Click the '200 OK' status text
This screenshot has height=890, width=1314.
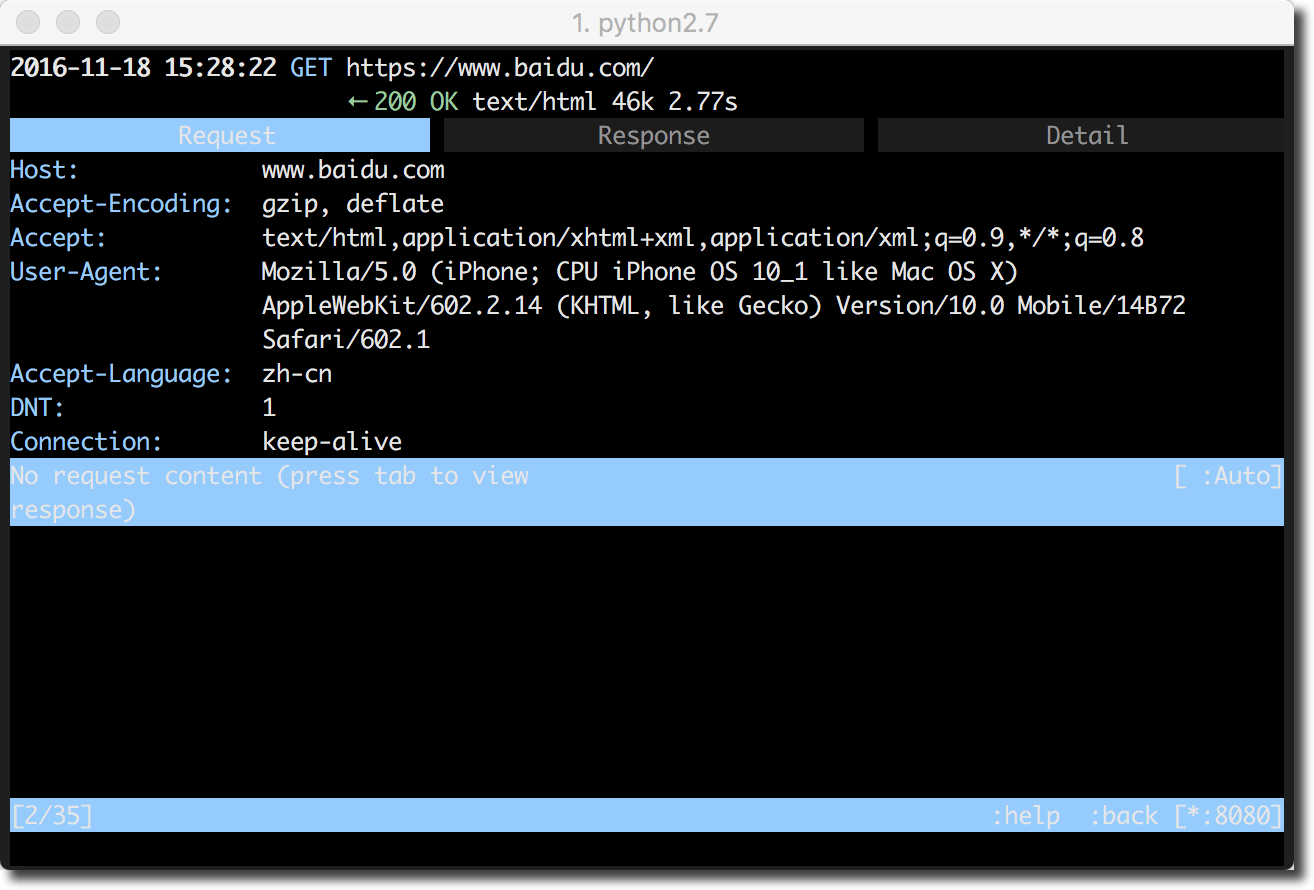(x=416, y=102)
